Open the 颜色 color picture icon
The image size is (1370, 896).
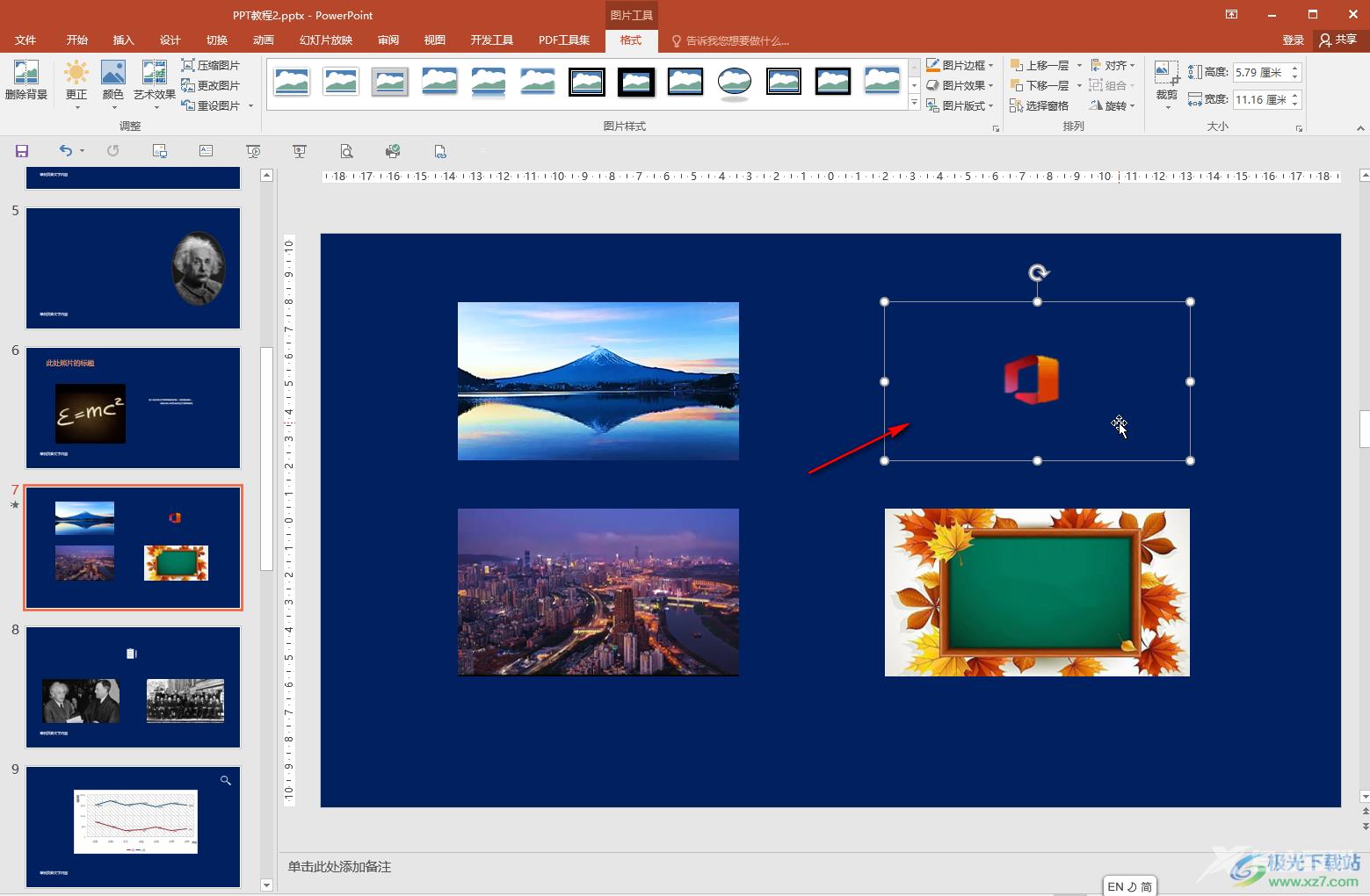(x=112, y=83)
